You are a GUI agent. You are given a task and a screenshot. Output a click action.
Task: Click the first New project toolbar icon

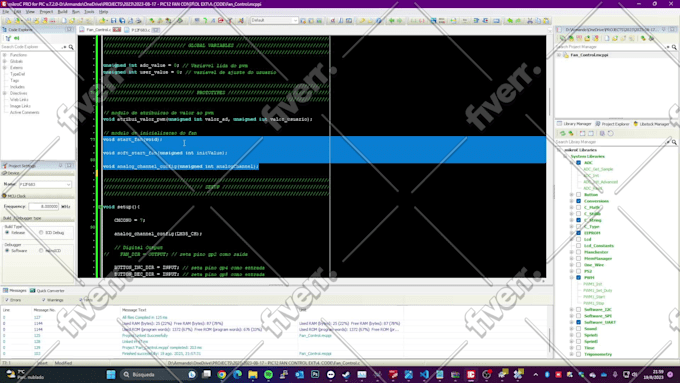click(x=8, y=20)
